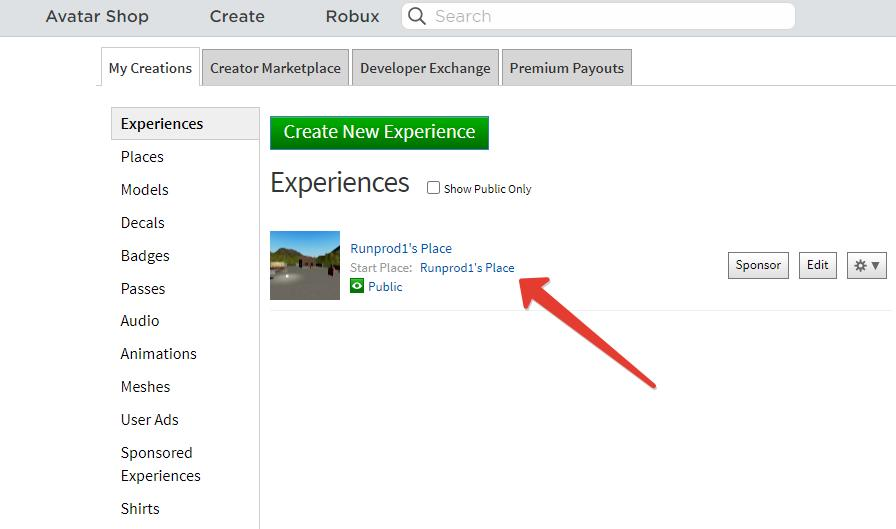
Task: Open the Runprod1's Place experience title link
Action: pos(401,248)
